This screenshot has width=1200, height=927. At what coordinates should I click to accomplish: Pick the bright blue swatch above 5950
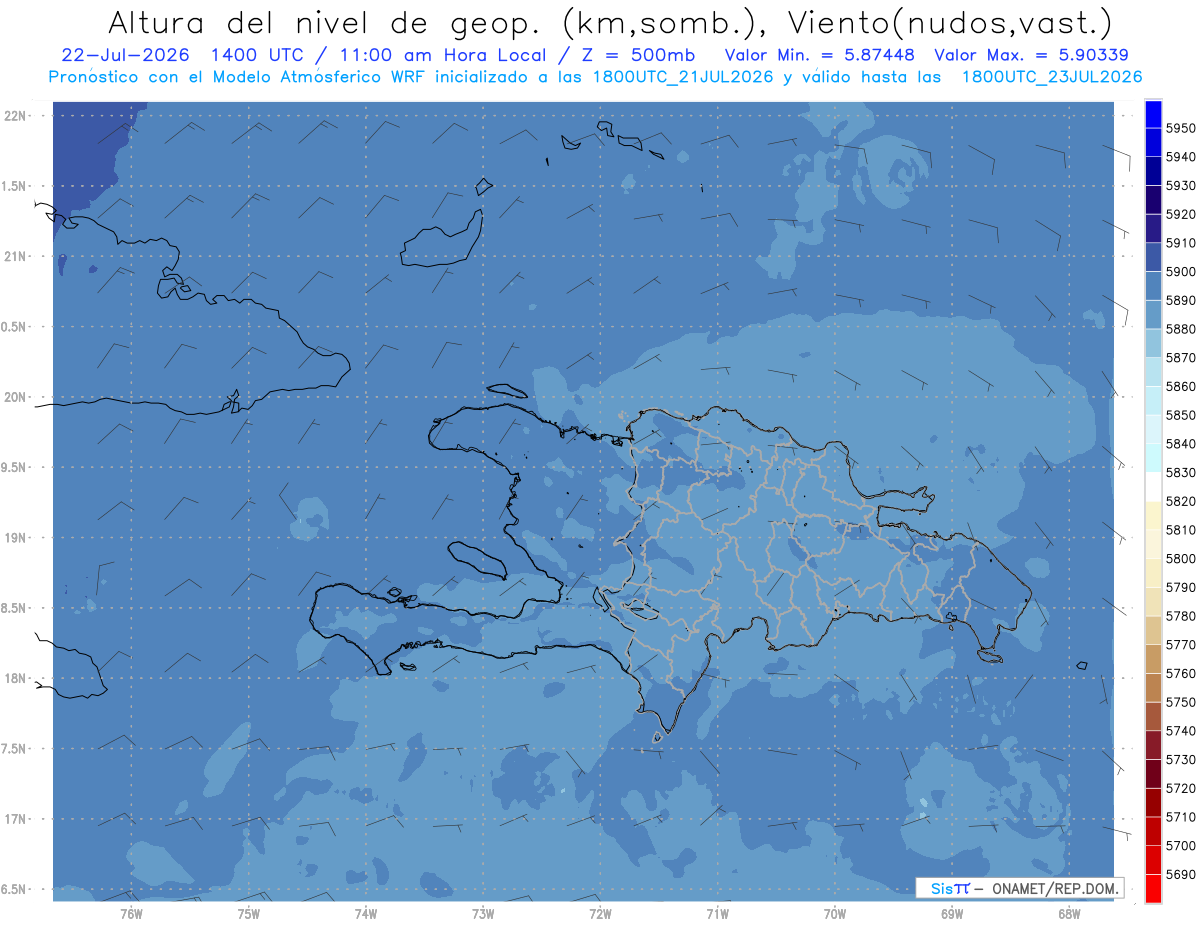click(x=1153, y=114)
